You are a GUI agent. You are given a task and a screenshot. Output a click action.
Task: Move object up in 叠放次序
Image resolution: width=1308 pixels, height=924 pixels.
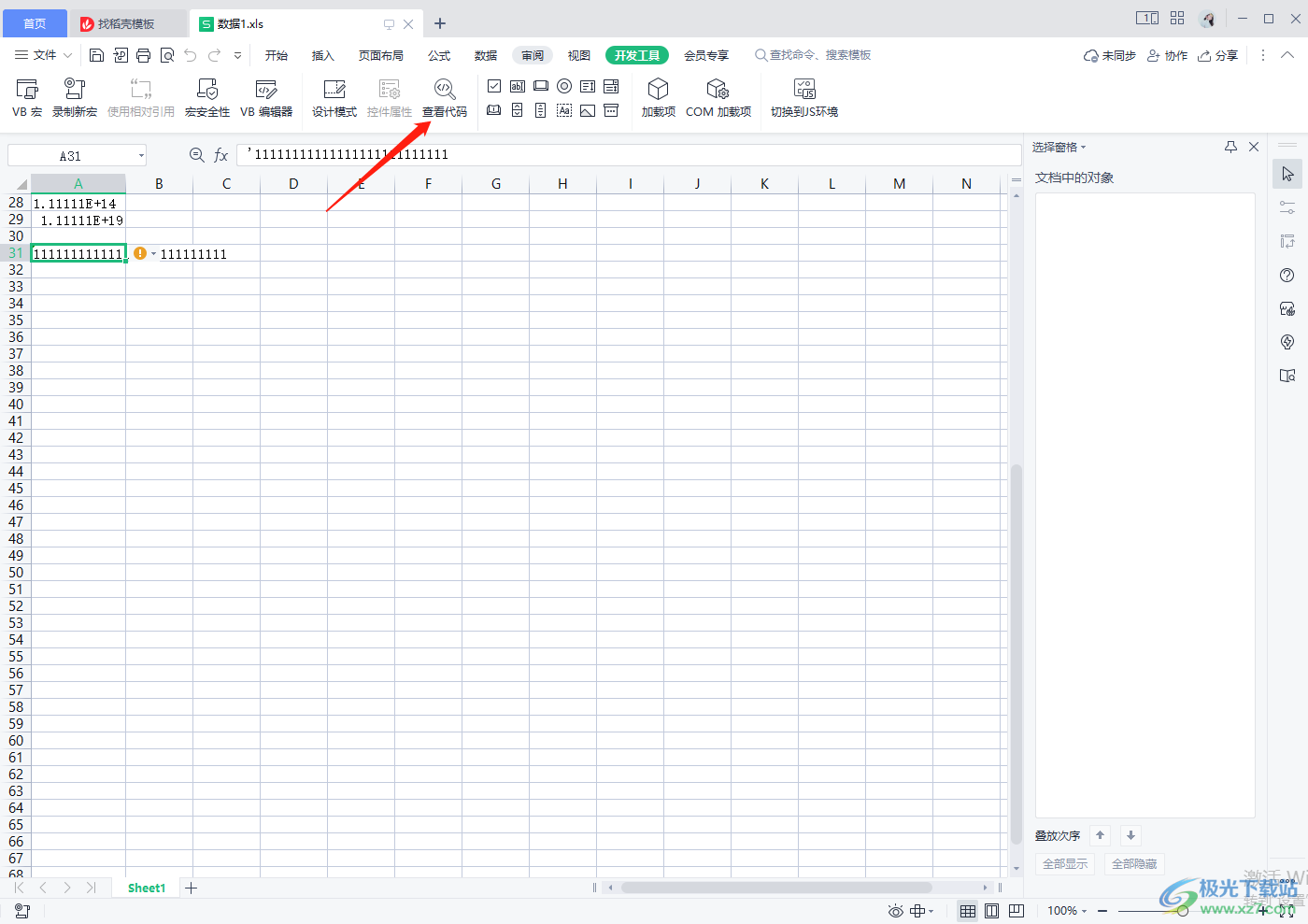[1101, 835]
